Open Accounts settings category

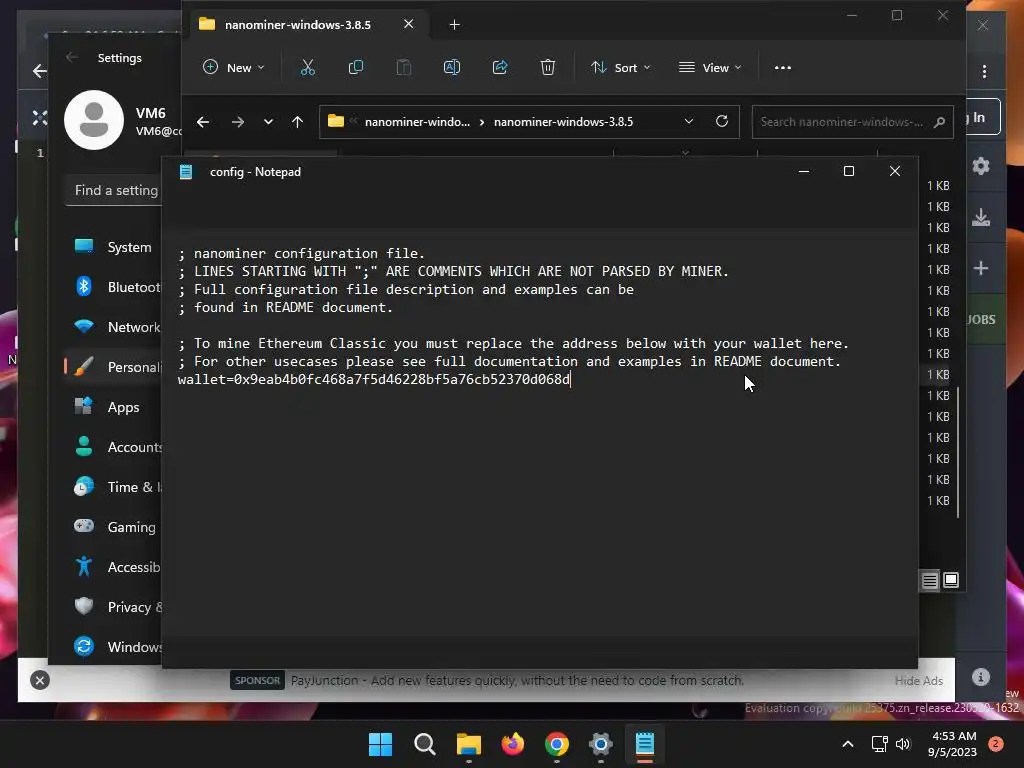113,447
